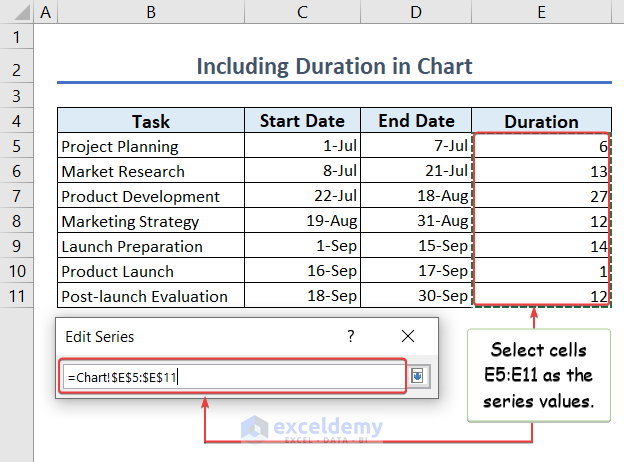This screenshot has height=462, width=624.
Task: Select row 5 header
Action: point(17,146)
